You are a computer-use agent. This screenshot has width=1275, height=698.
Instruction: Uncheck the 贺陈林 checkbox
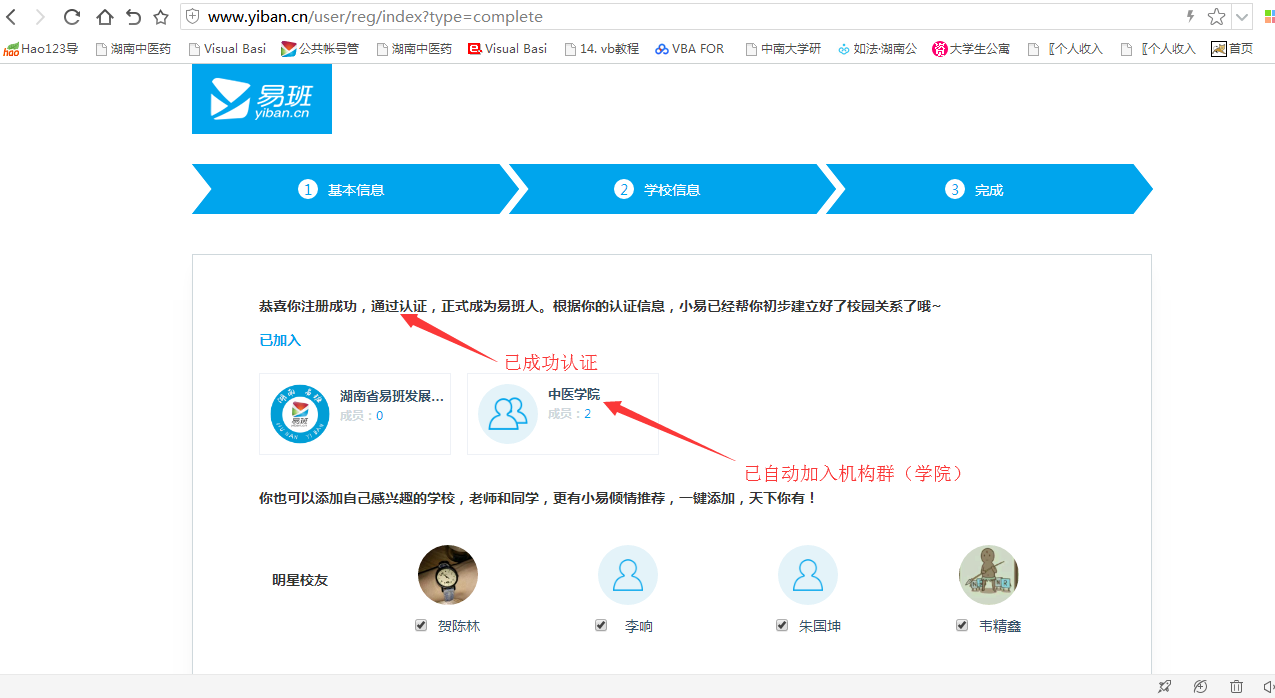421,625
